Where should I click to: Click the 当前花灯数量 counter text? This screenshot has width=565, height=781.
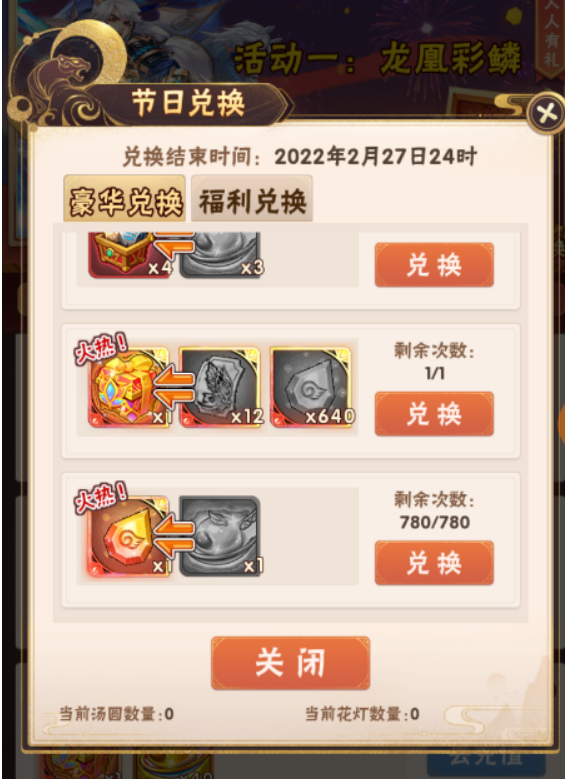[362, 714]
